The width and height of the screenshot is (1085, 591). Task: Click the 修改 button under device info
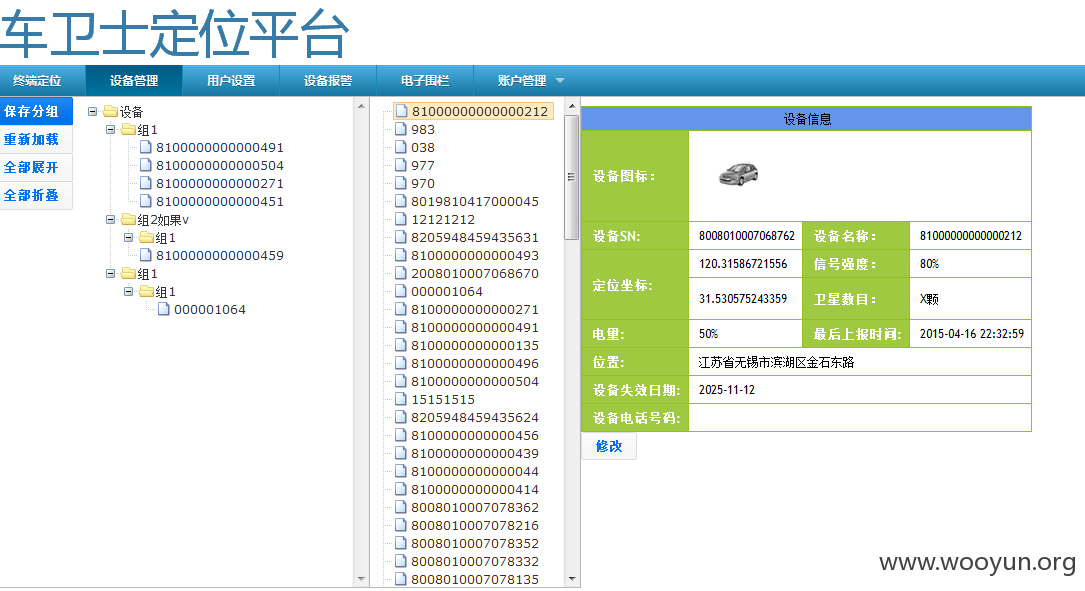click(609, 446)
